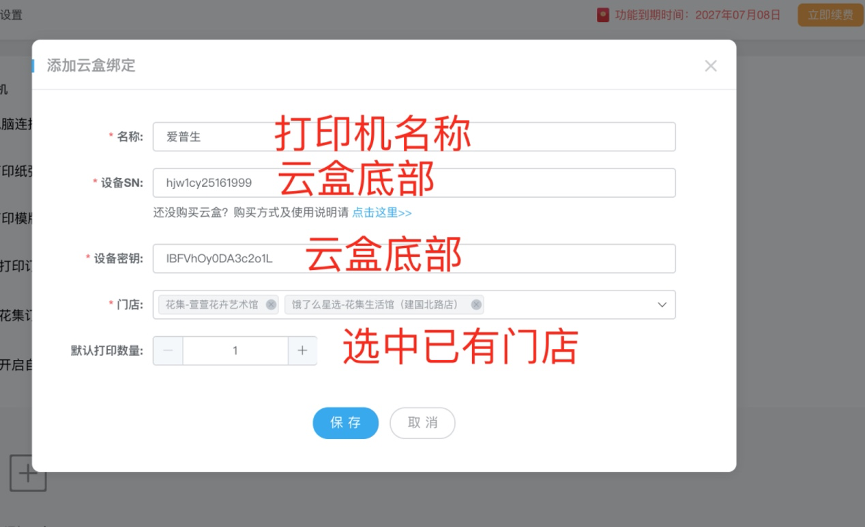
Task: Click the 设备密钥 input field
Action: point(414,259)
